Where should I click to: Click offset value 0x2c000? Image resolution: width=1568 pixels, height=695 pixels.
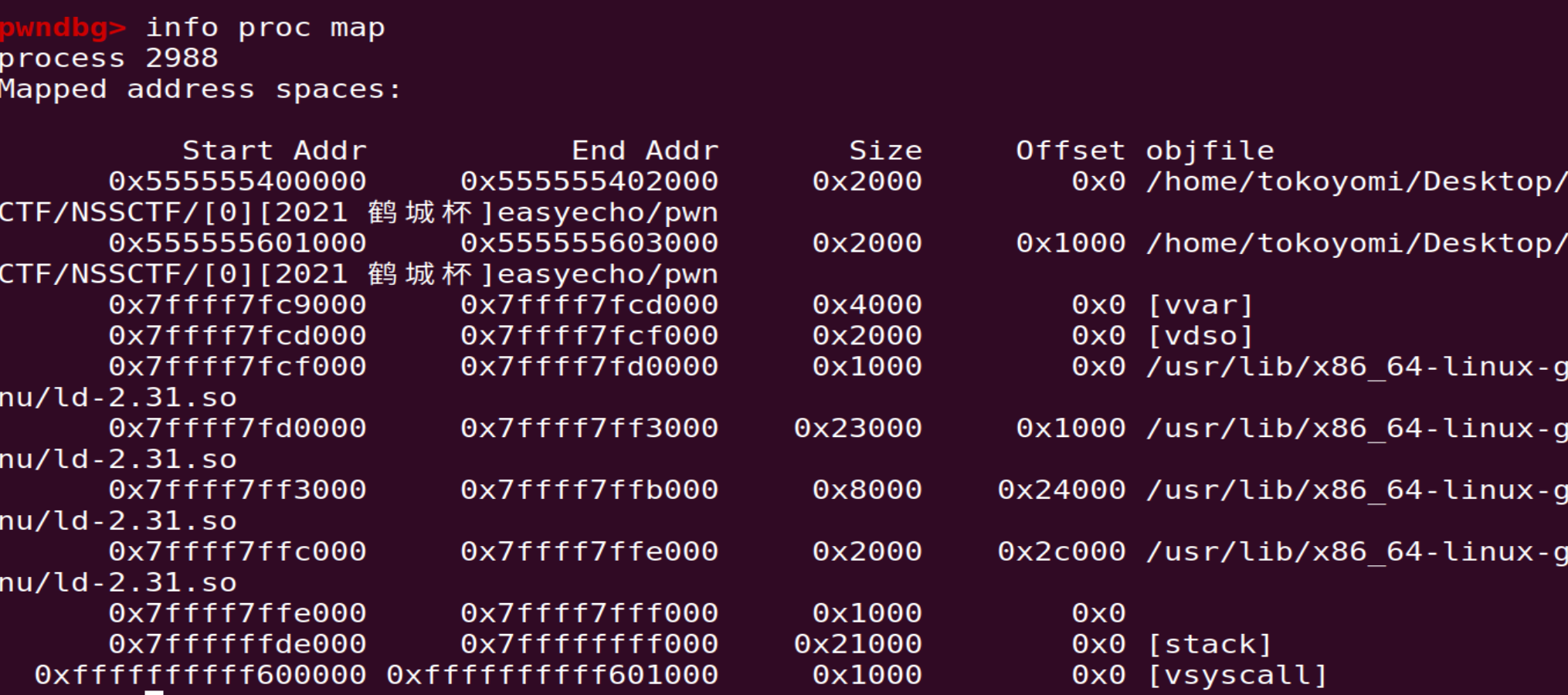[x=1061, y=551]
